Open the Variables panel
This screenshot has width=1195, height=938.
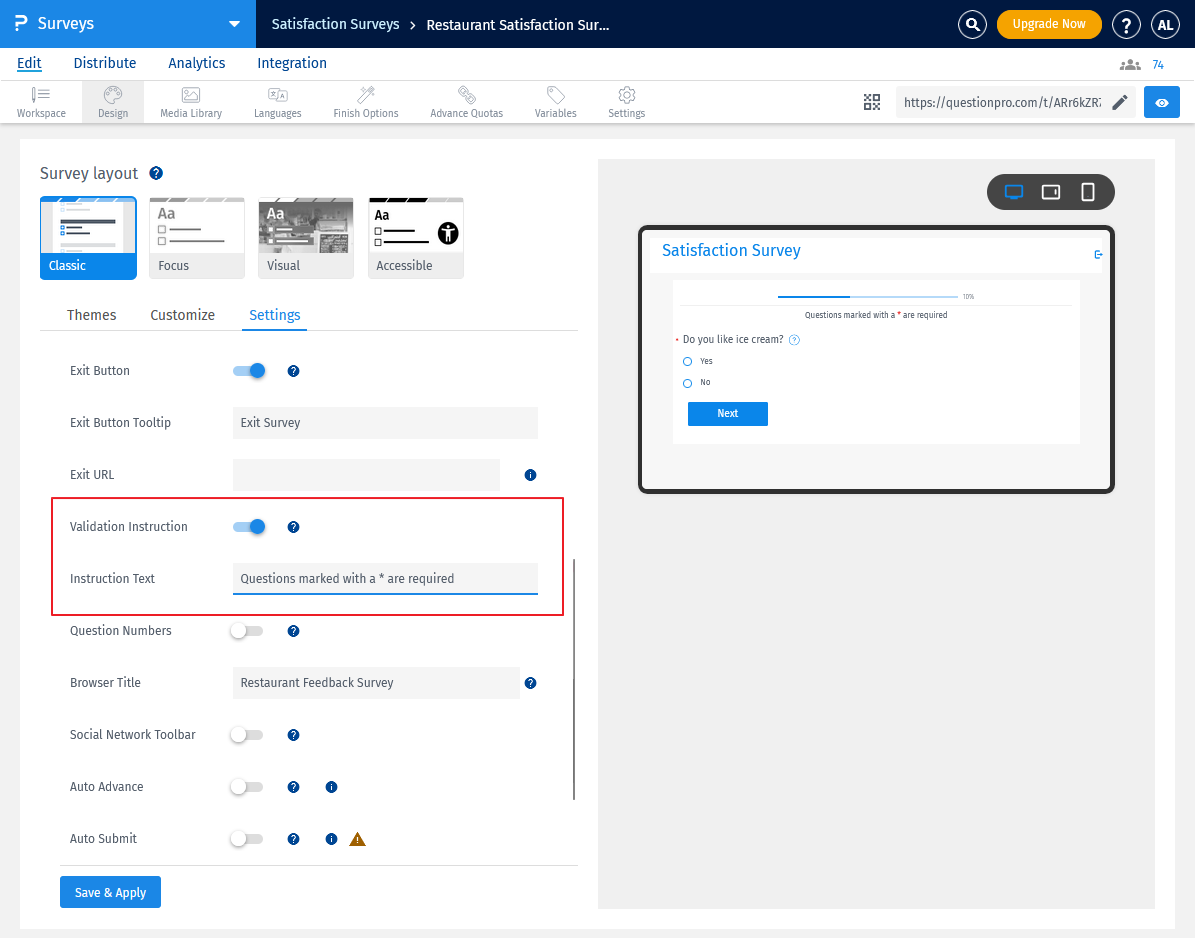tap(555, 101)
